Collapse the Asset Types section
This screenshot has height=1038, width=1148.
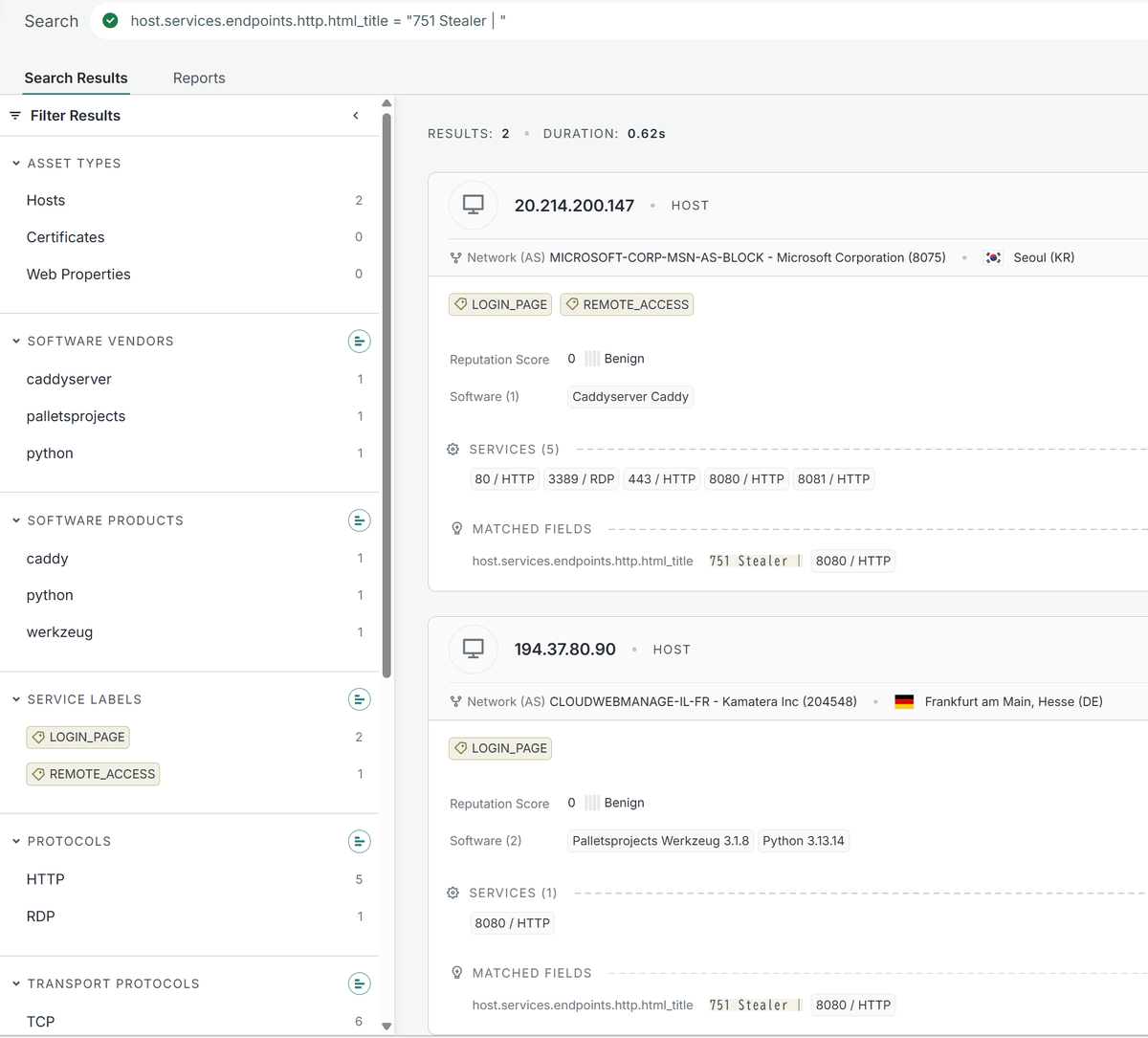click(16, 164)
